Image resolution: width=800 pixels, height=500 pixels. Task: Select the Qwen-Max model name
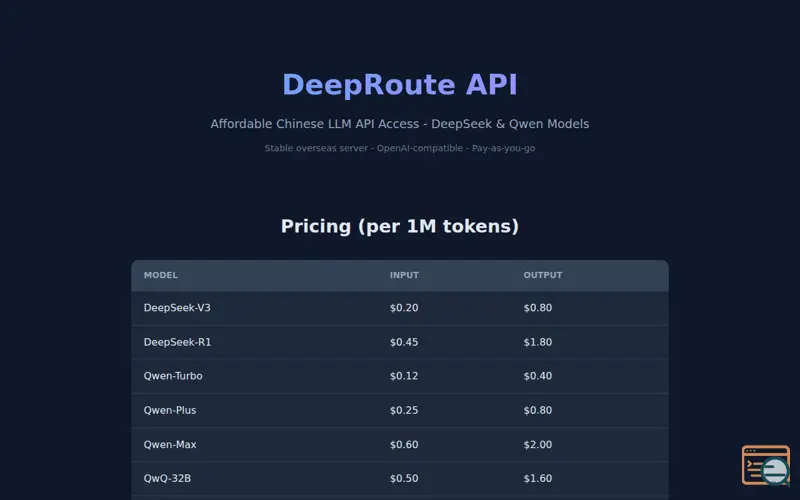[x=170, y=444]
